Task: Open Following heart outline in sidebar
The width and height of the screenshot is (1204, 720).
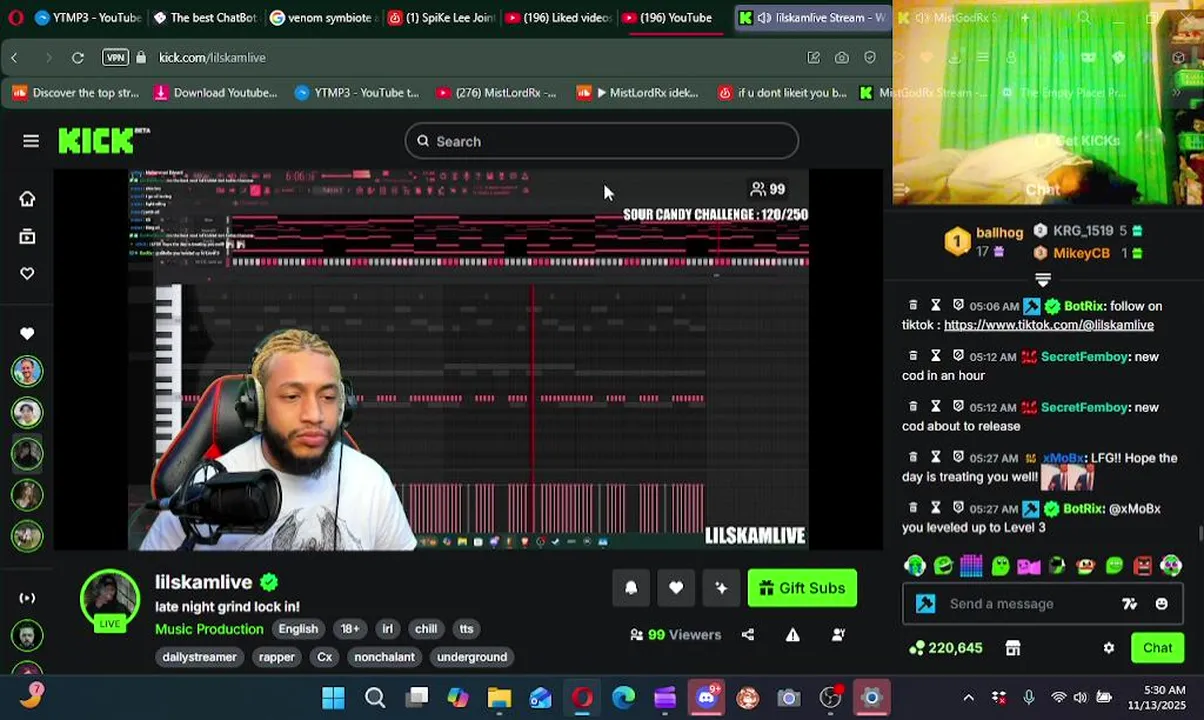Action: tap(27, 273)
